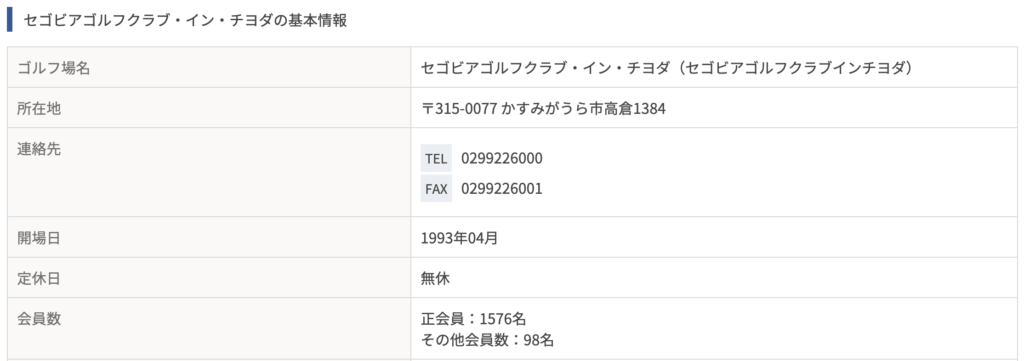This screenshot has width=1024, height=361.
Task: Select the fax number 0299226001
Action: pos(502,189)
